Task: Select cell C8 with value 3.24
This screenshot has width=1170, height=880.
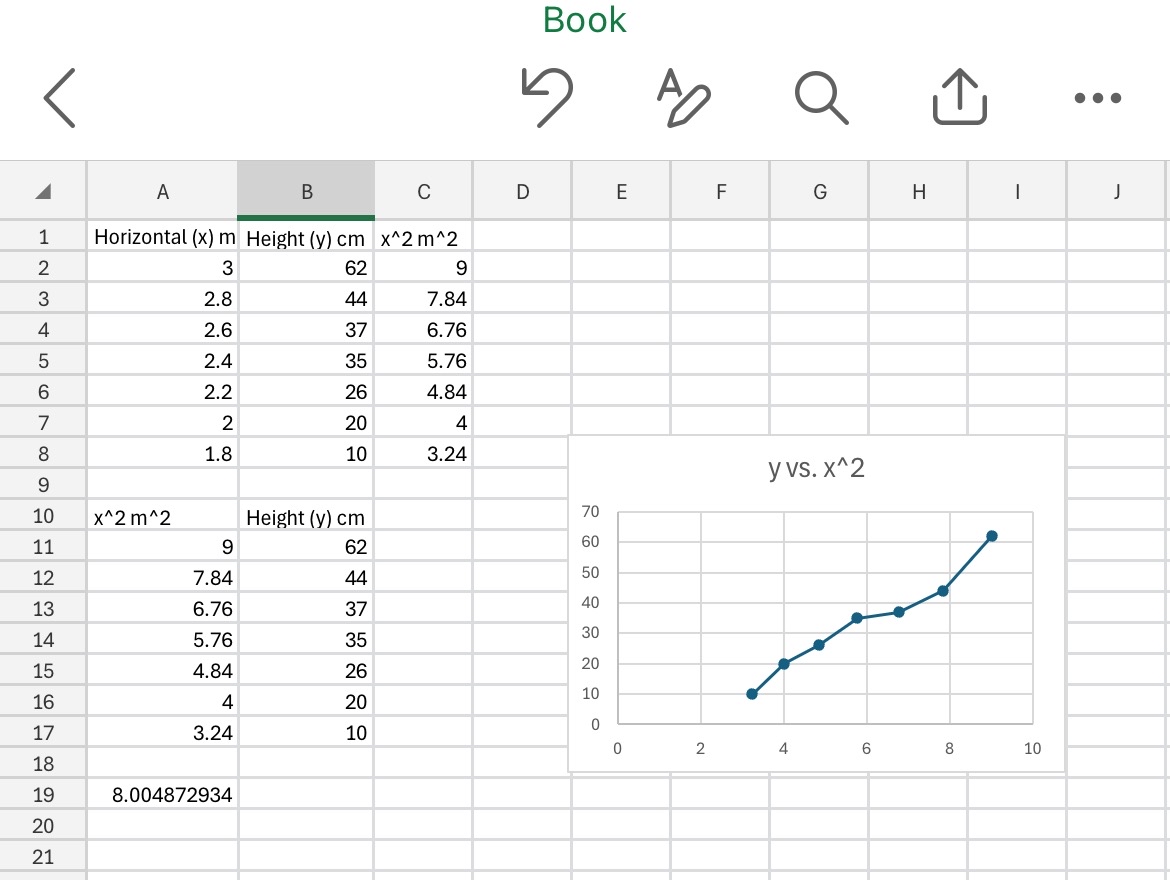Action: [424, 454]
